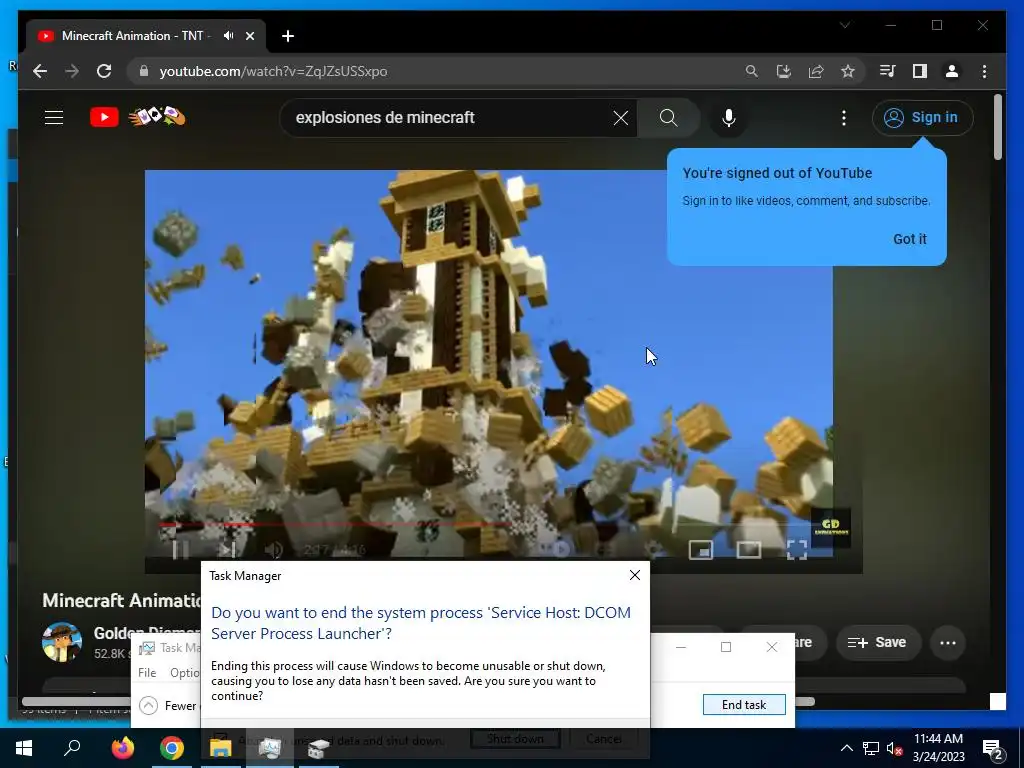Go to YouTube home via logo
Screen dimensions: 1024x768
pos(104,118)
